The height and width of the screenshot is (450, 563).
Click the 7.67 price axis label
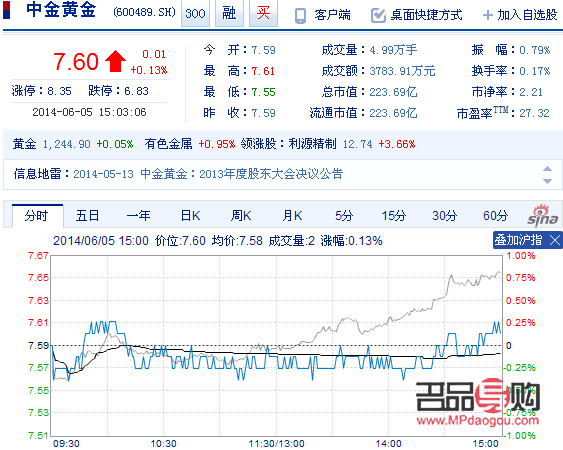point(38,256)
